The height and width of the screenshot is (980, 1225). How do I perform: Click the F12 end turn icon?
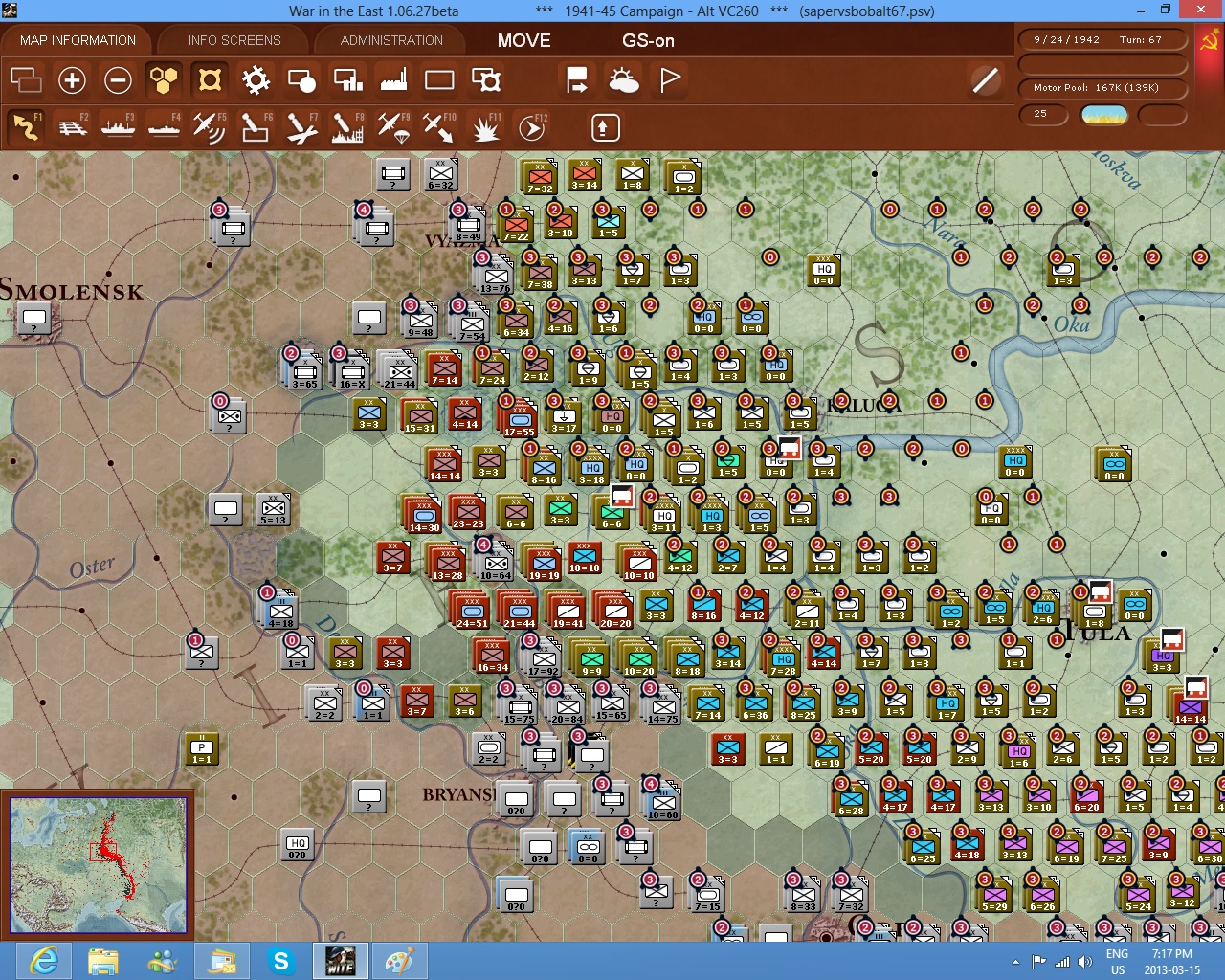(x=532, y=127)
